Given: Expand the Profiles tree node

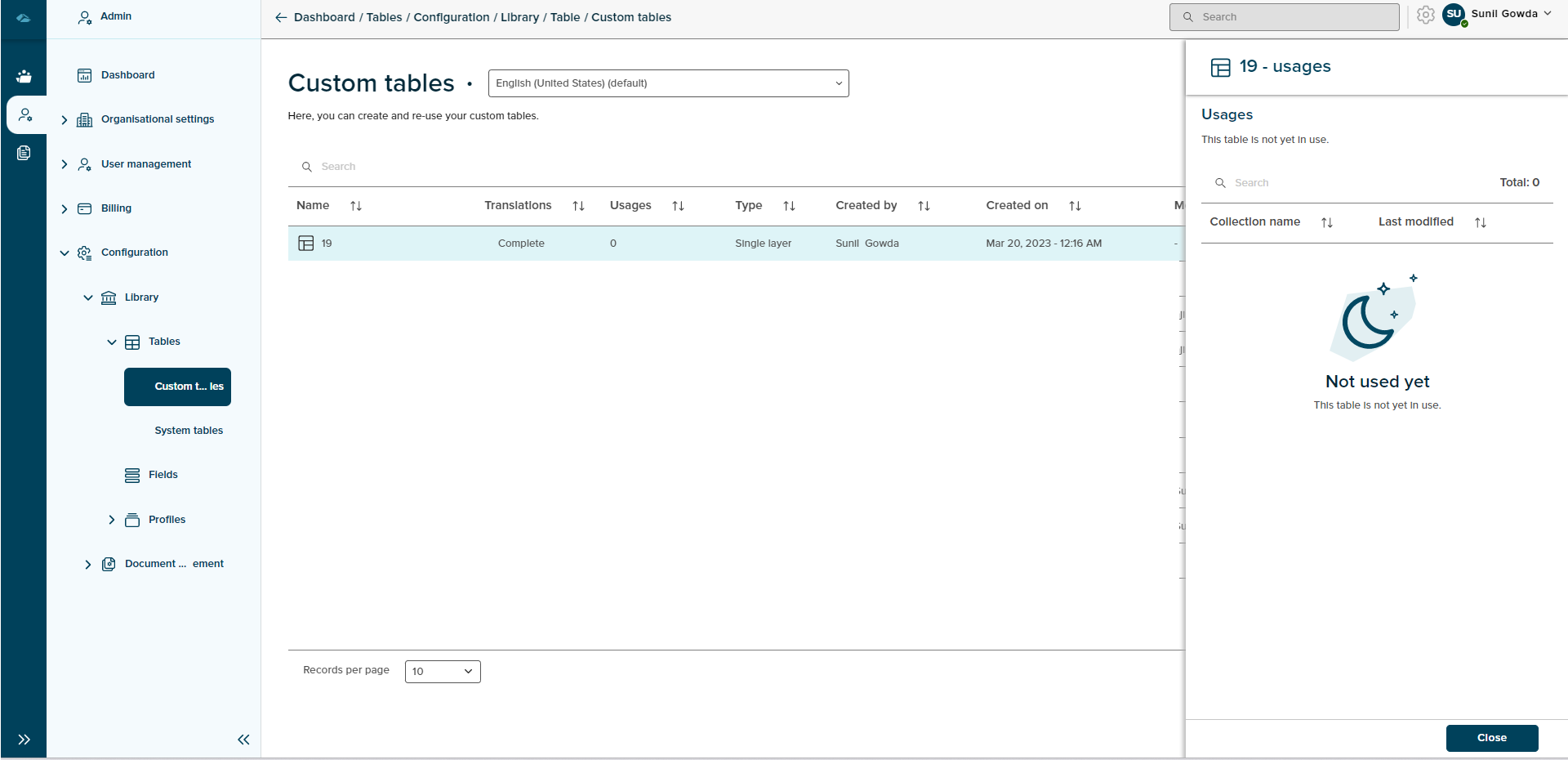Looking at the screenshot, I should 112,520.
